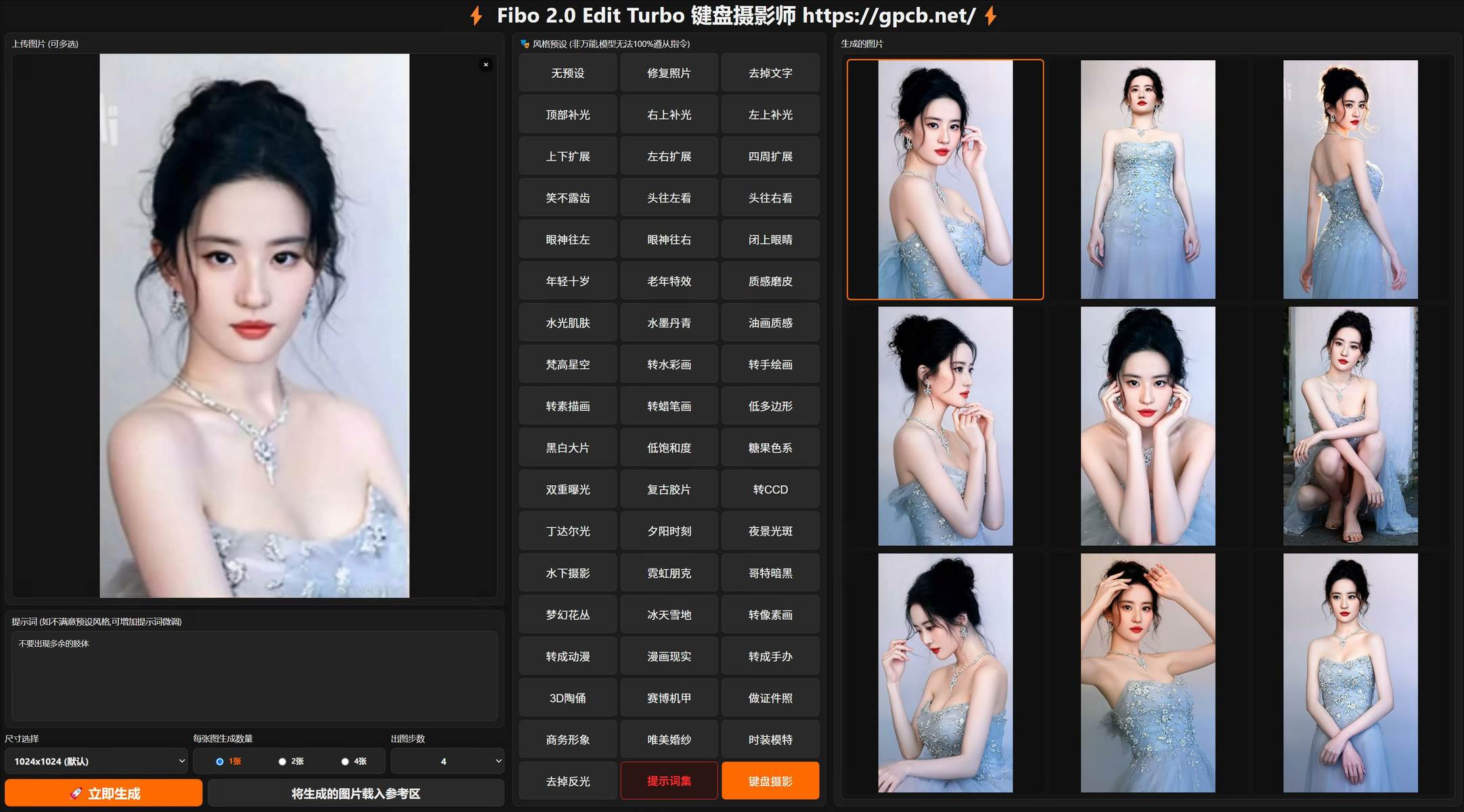
Task: Select the 四周扩展 outpaint preset
Action: coord(770,156)
